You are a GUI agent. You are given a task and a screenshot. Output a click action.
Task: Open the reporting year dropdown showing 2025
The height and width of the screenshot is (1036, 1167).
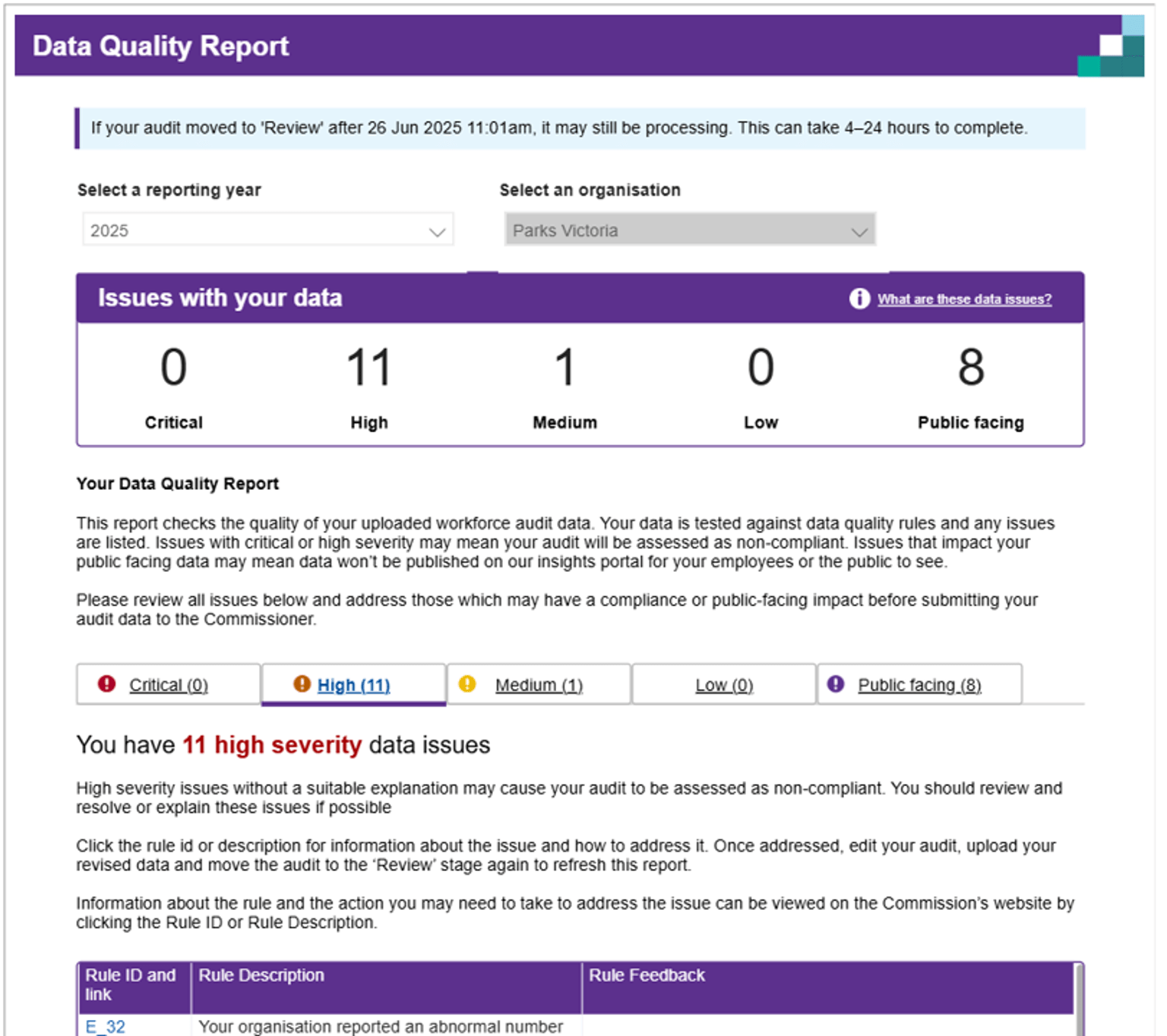tap(267, 229)
